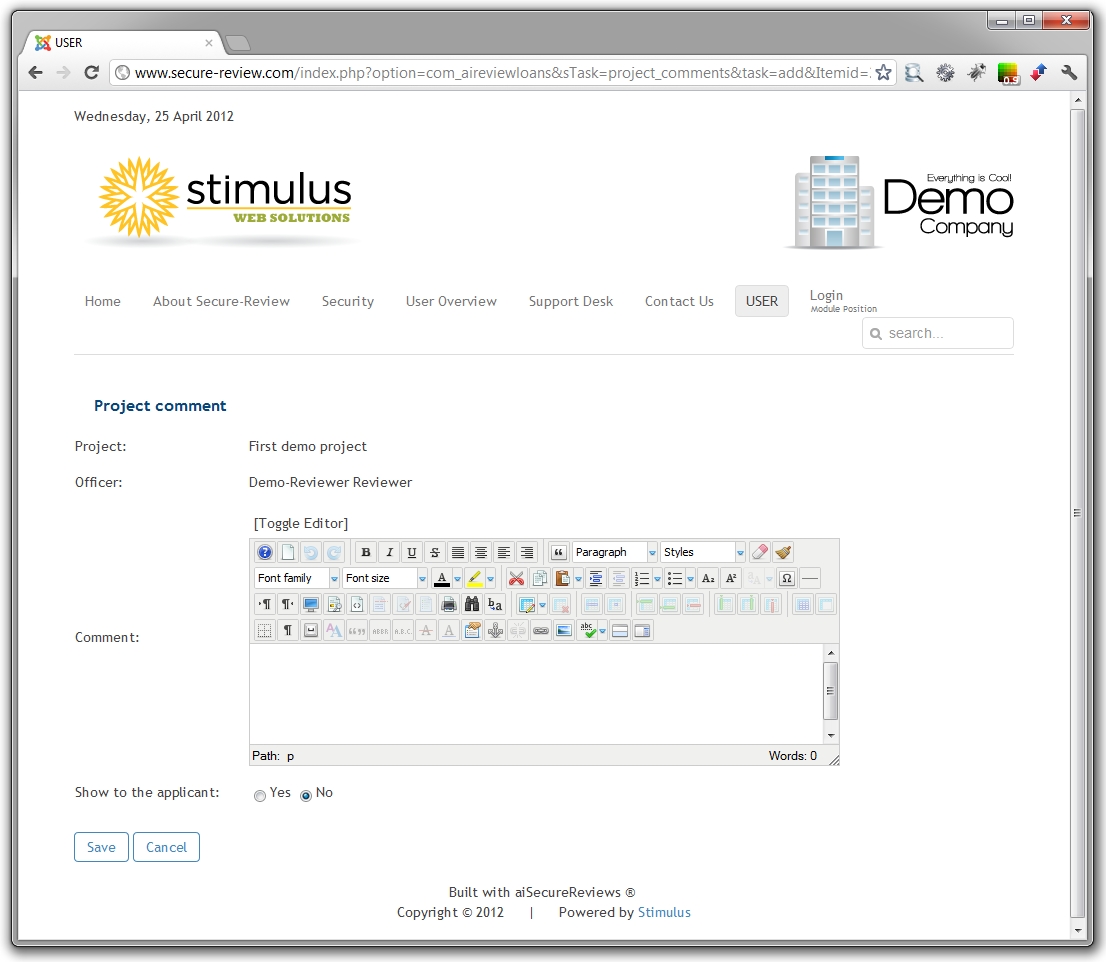Click the editor help question mark icon
Viewport: 1106px width, 962px height.
pos(264,552)
